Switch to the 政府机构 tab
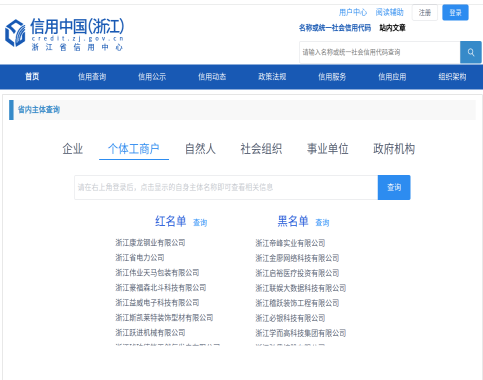483x380 pixels. [394, 149]
